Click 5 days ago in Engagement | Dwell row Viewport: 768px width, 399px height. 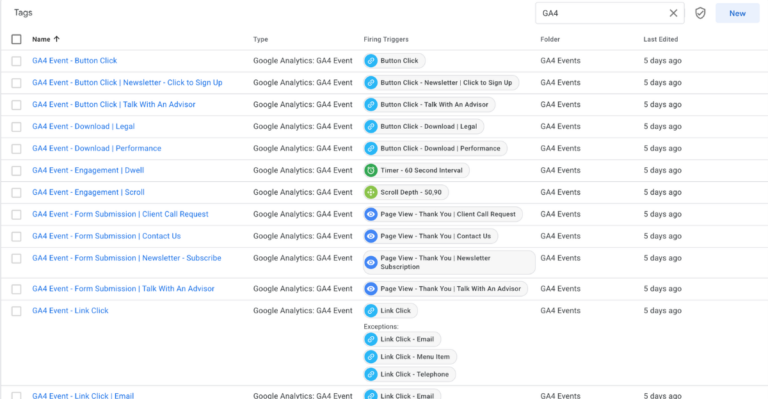662,170
